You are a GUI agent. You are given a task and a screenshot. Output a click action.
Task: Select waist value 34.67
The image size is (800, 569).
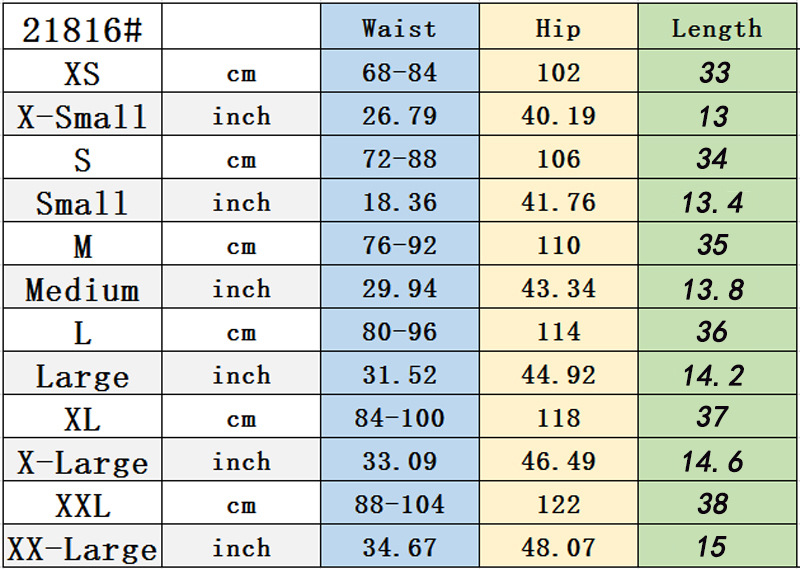[x=399, y=549]
